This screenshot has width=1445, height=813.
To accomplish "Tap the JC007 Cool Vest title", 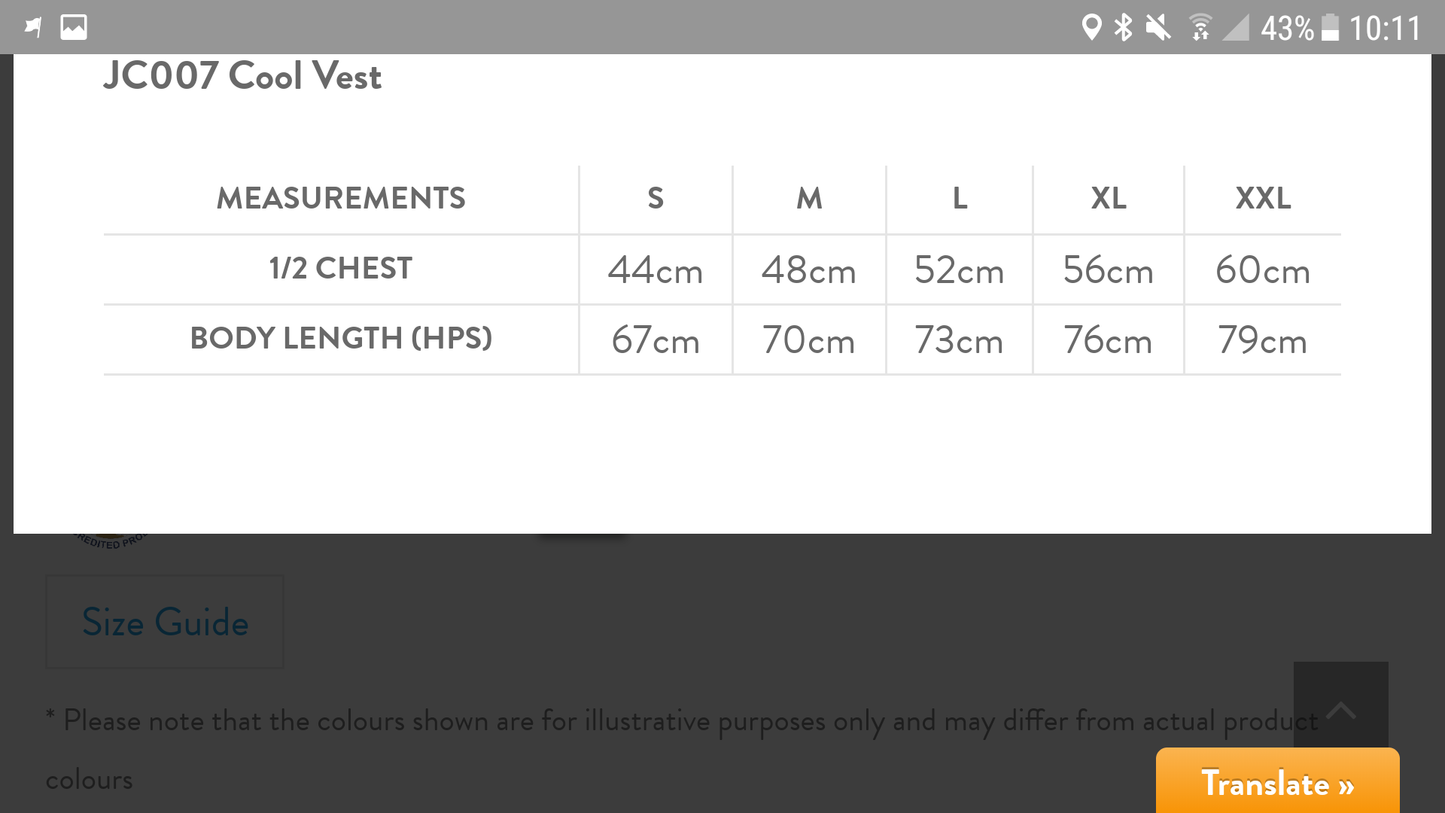I will (x=242, y=77).
